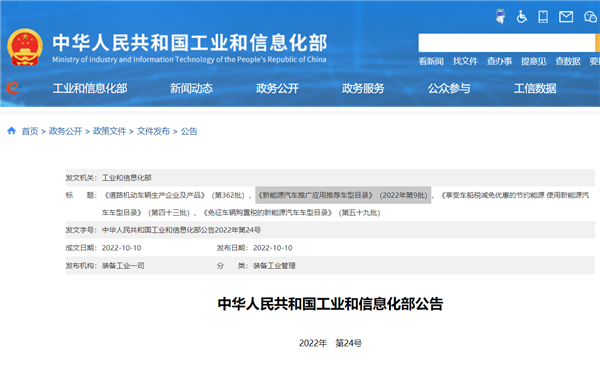Click the WeChat icon in header
600x377 pixels.
click(x=590, y=17)
